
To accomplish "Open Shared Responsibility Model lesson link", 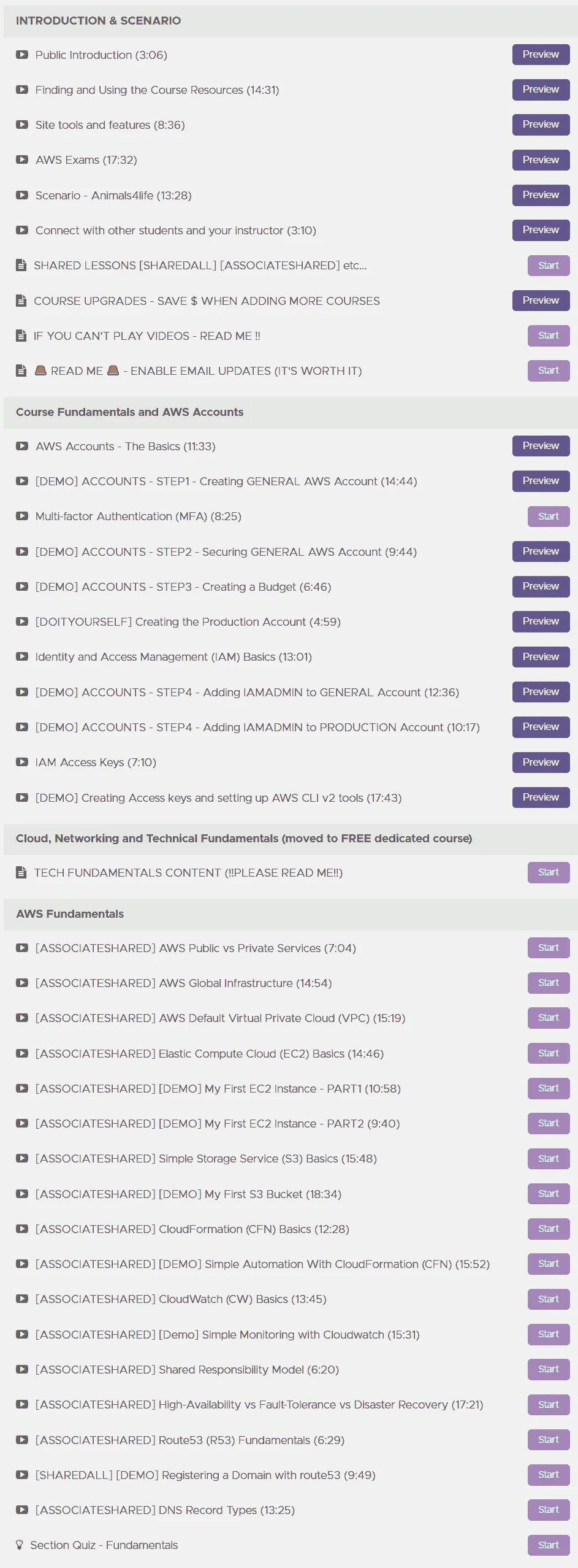I will (x=187, y=1369).
